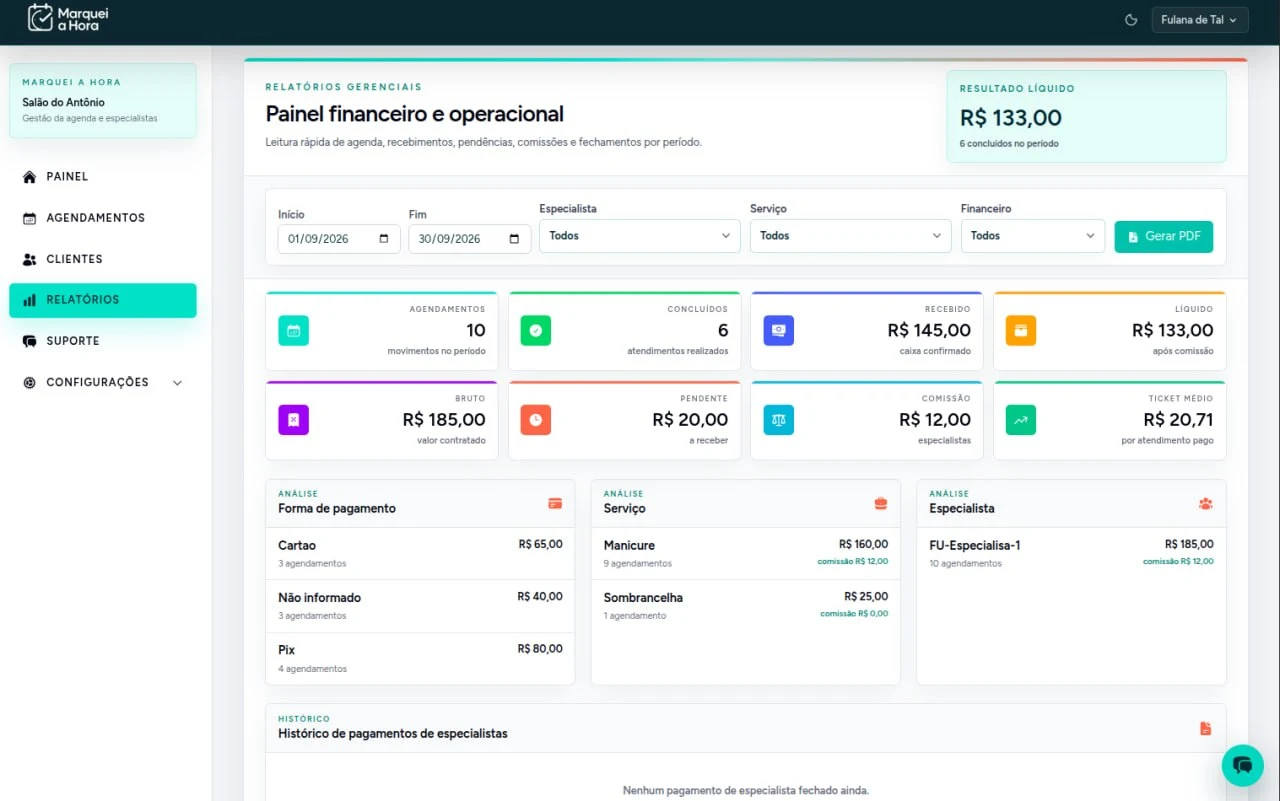Click the Líquido orange wallet icon
This screenshot has width=1280, height=801.
1021,331
